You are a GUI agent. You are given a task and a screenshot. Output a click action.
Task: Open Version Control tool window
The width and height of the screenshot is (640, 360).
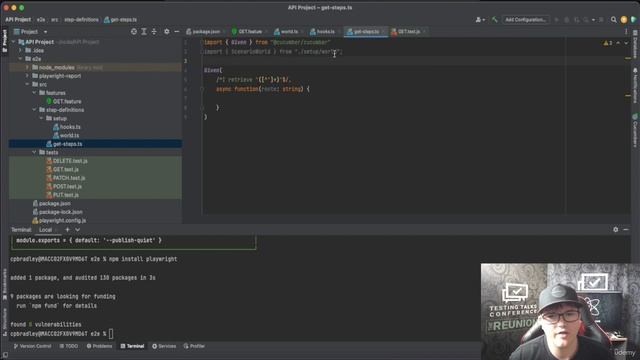(32, 346)
